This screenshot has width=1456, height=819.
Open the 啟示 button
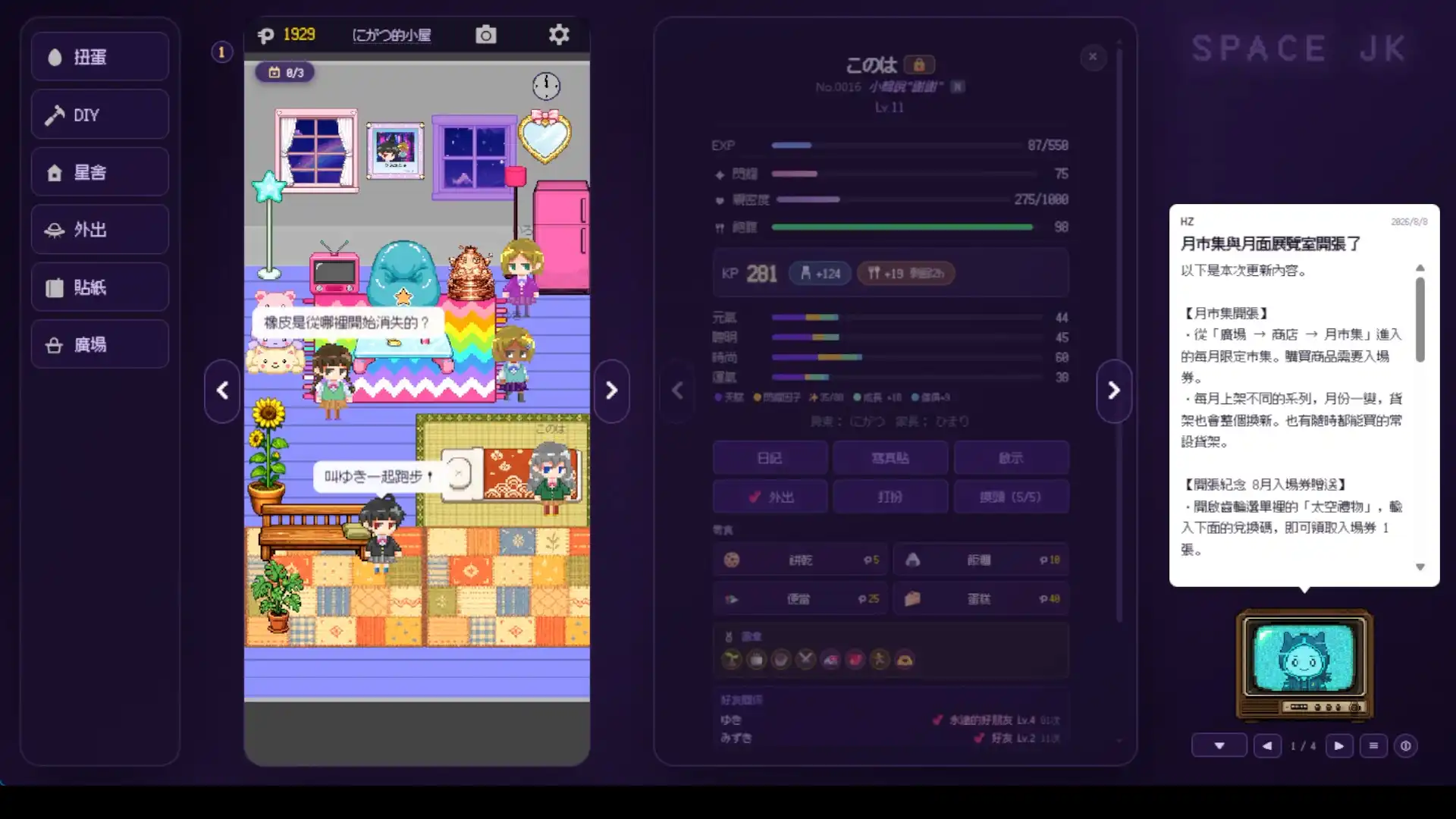click(1011, 458)
